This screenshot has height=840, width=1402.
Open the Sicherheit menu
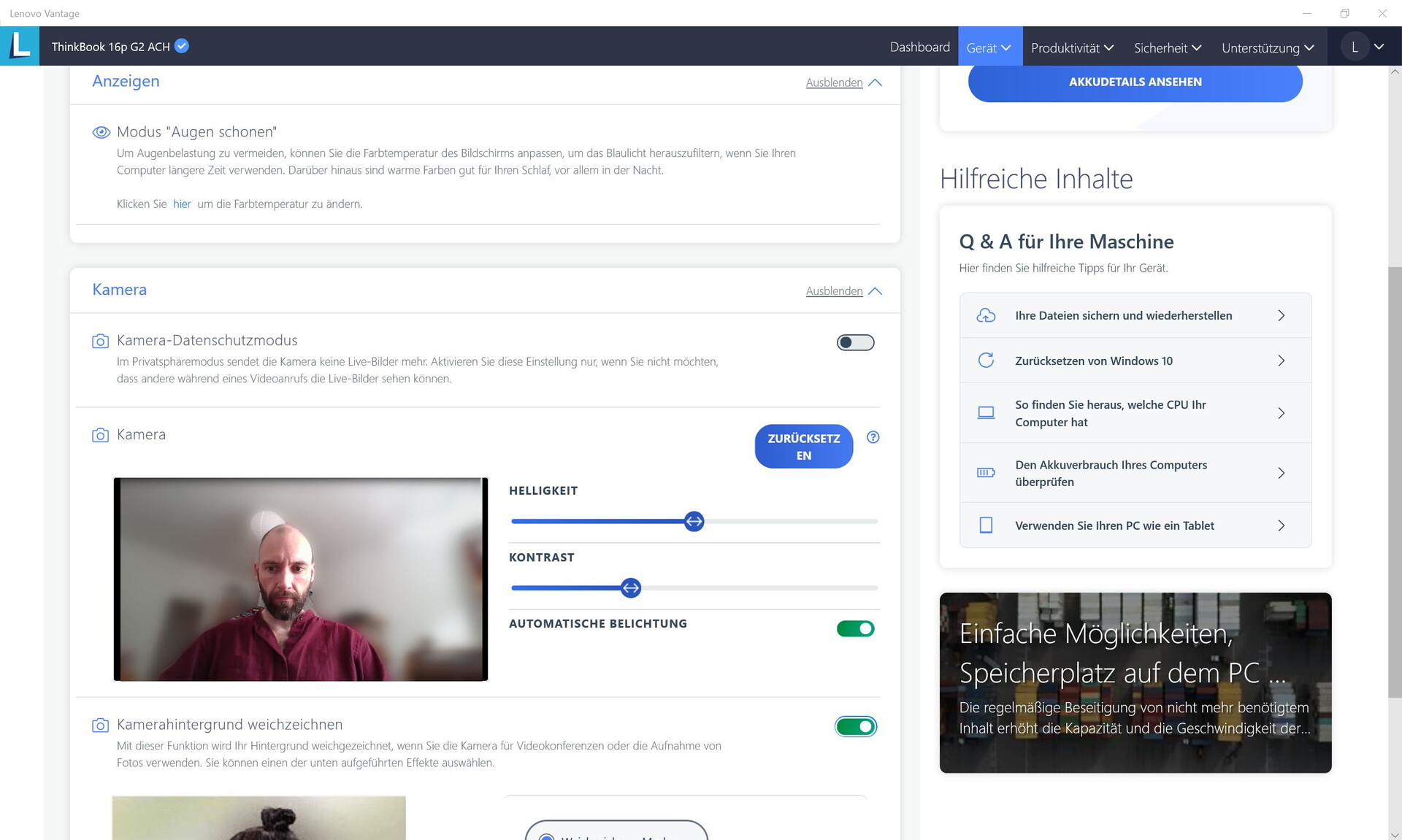[1167, 47]
